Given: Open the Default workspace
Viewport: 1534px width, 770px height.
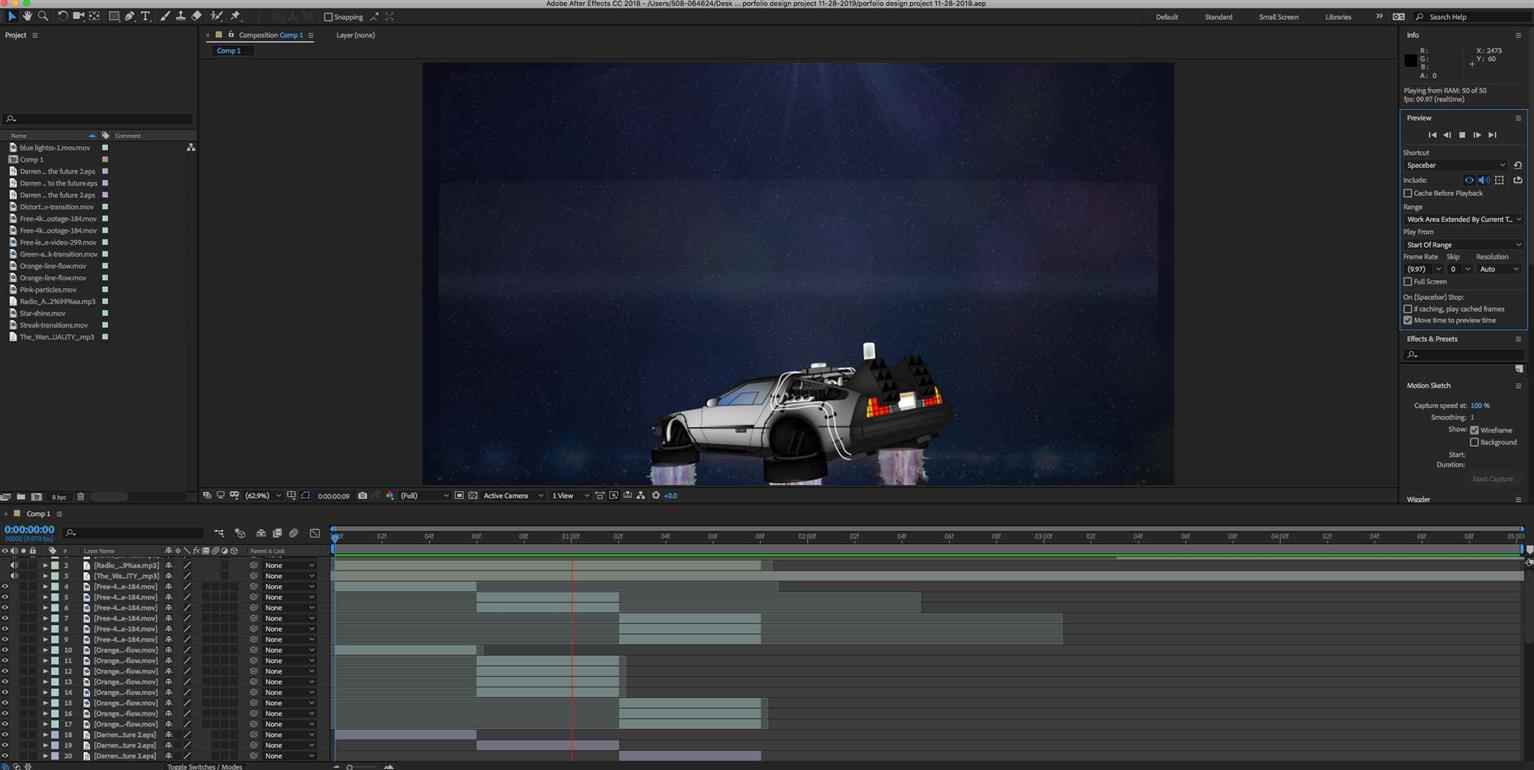Looking at the screenshot, I should tap(1166, 17).
